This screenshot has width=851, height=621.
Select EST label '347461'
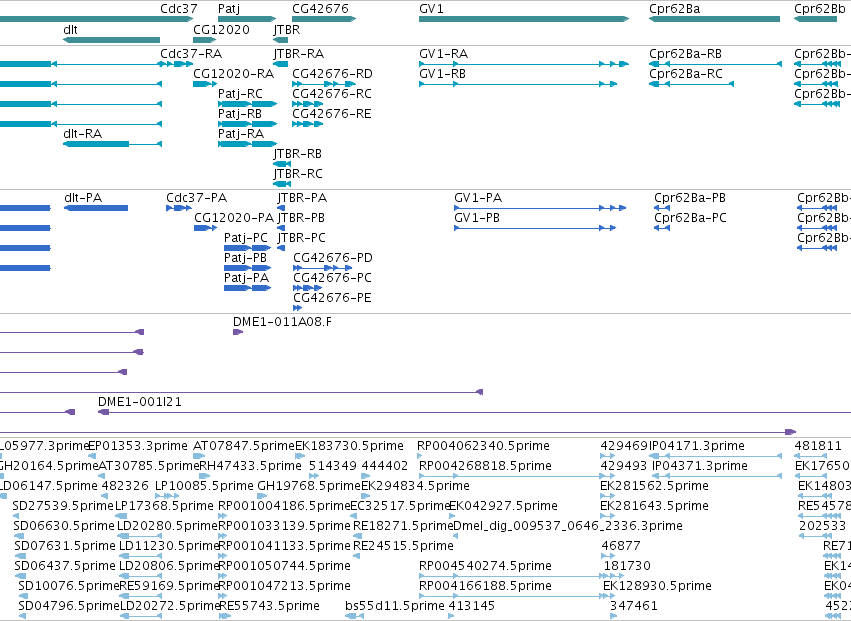pos(634,605)
